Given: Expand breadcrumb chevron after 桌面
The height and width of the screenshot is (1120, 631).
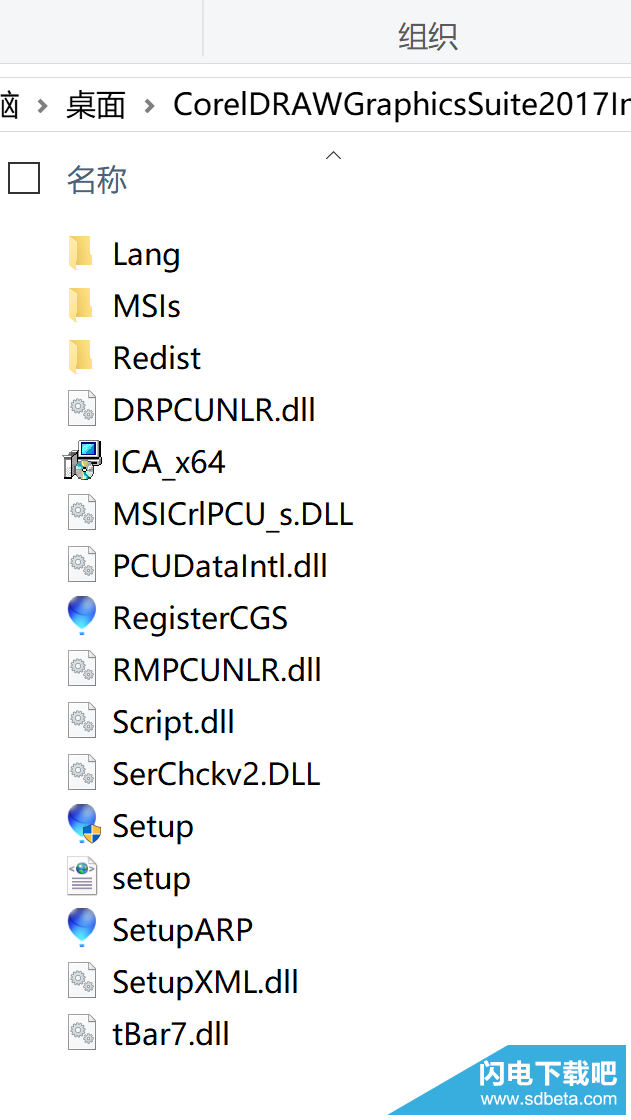Looking at the screenshot, I should coord(150,105).
